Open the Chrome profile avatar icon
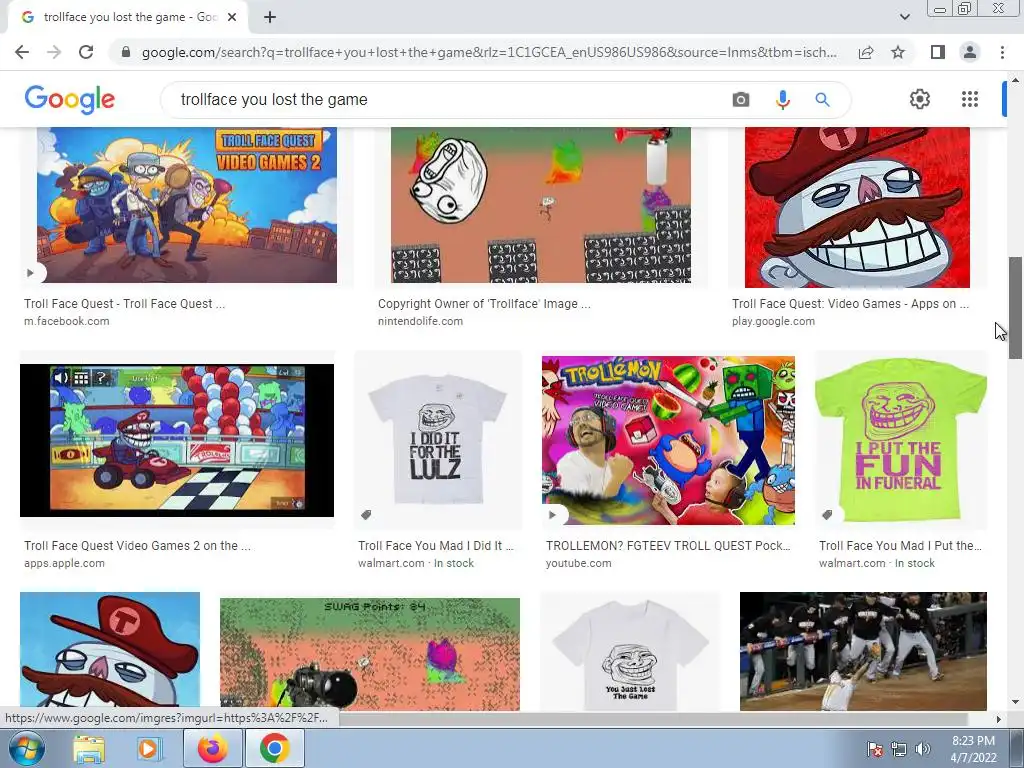This screenshot has width=1024, height=768. (970, 52)
